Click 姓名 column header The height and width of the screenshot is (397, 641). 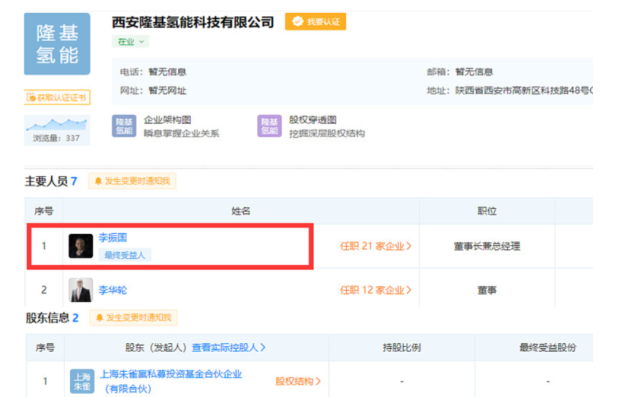pyautogui.click(x=241, y=211)
